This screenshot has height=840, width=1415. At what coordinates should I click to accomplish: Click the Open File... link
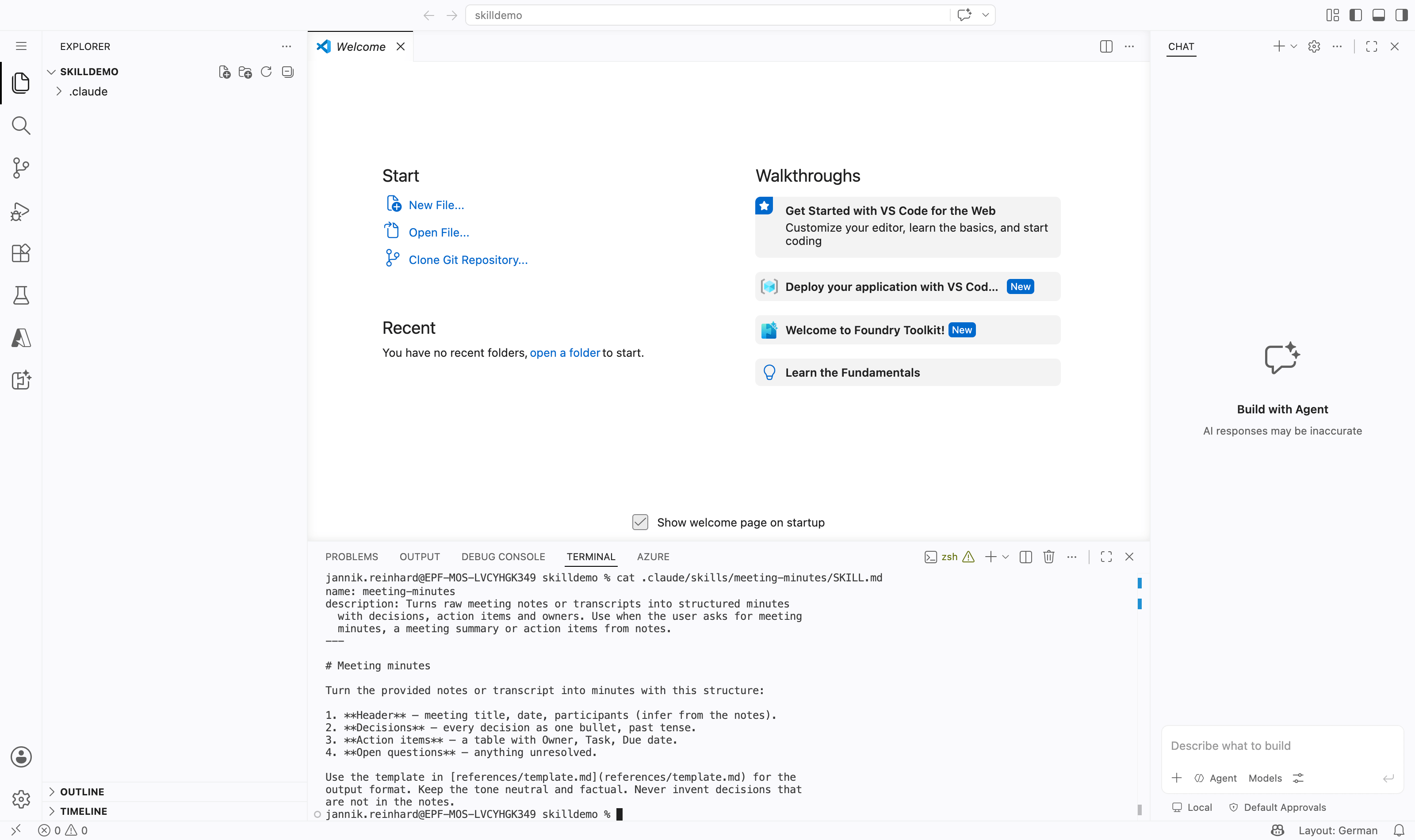coord(439,233)
